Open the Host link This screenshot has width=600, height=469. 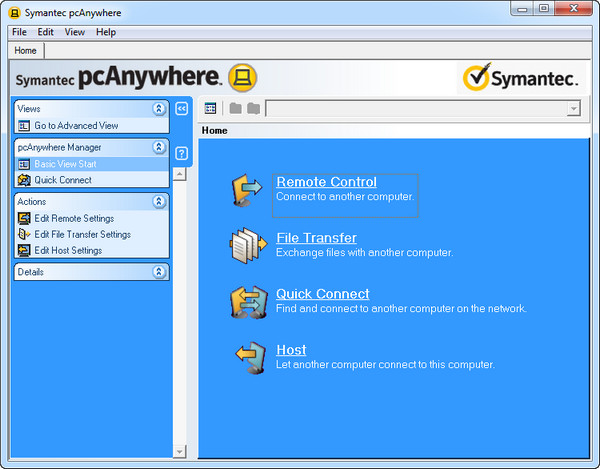point(291,350)
